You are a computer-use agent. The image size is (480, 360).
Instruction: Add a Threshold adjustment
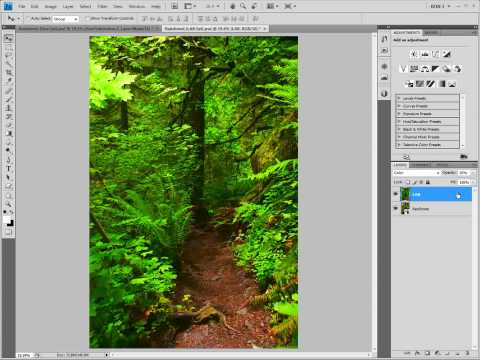(431, 84)
